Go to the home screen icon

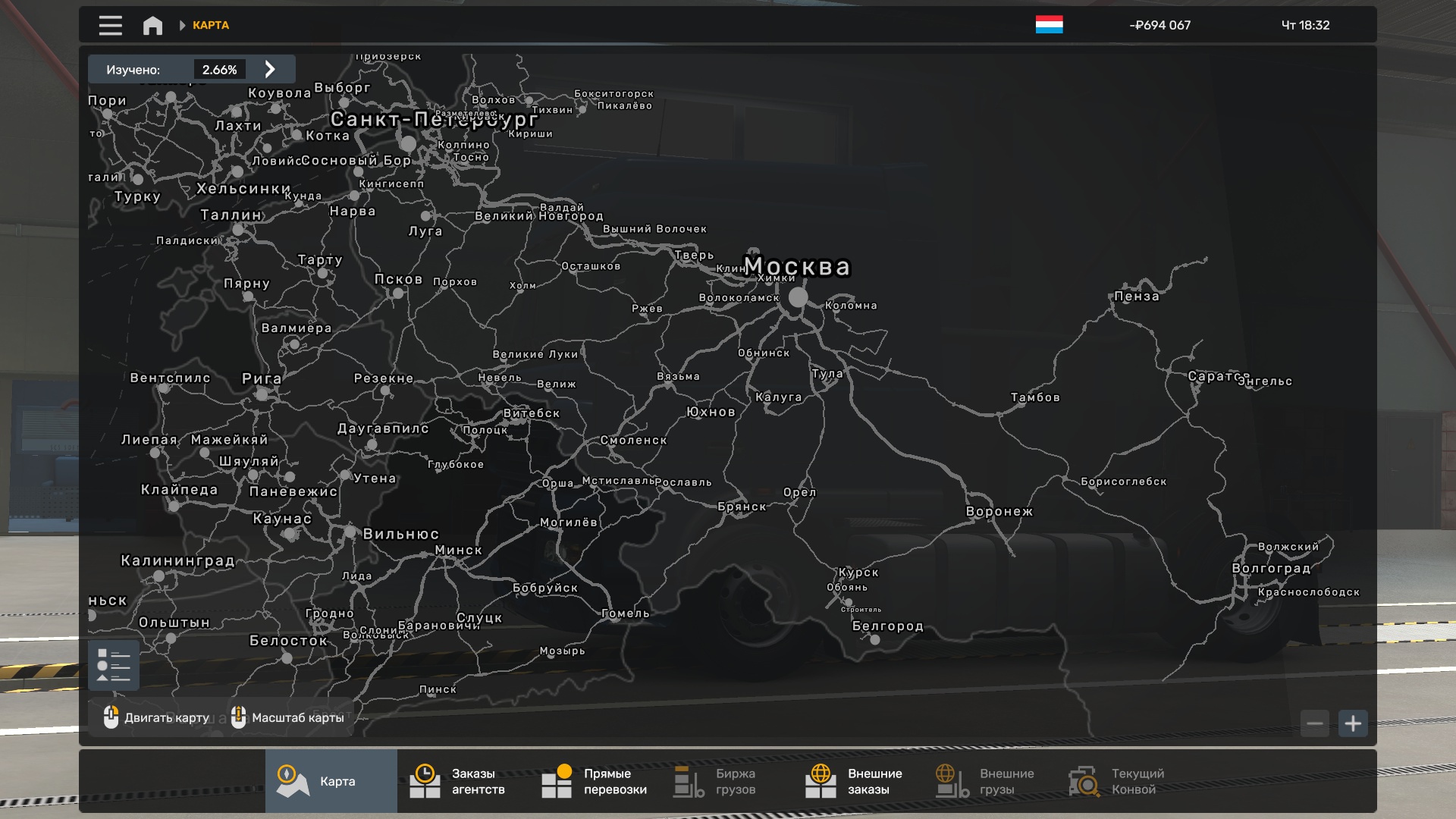point(152,25)
